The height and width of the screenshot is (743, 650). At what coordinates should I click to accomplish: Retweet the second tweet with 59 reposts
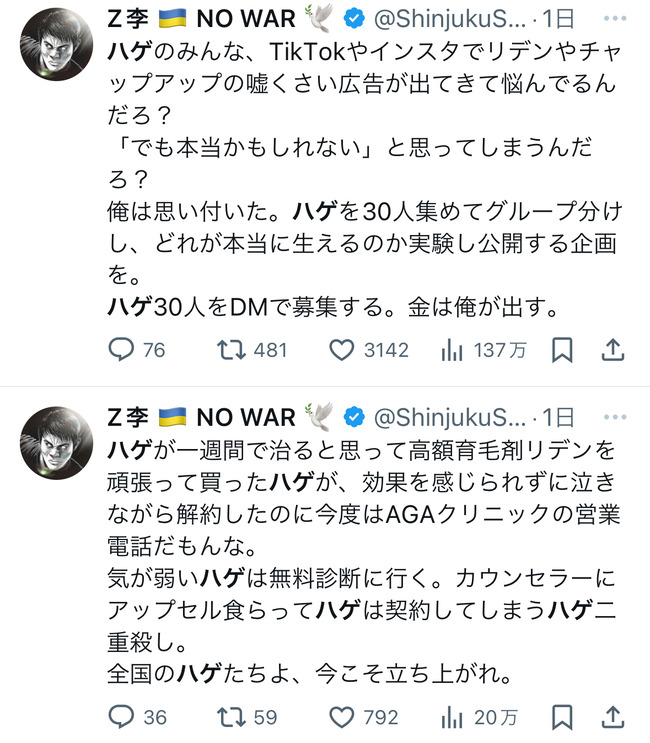247,717
